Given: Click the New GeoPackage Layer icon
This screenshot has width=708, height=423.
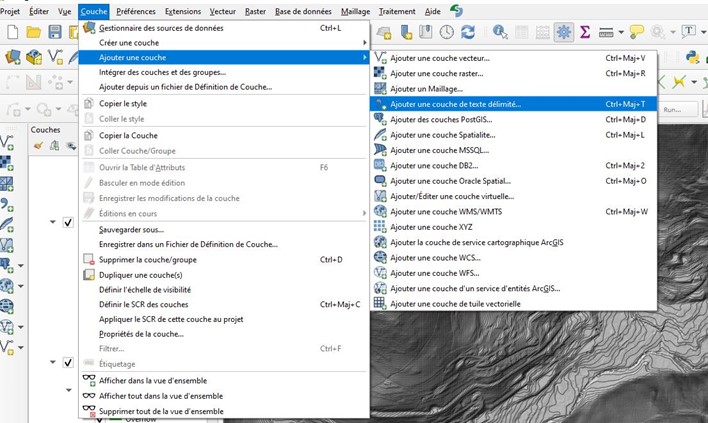Looking at the screenshot, I should pyautogui.click(x=34, y=57).
